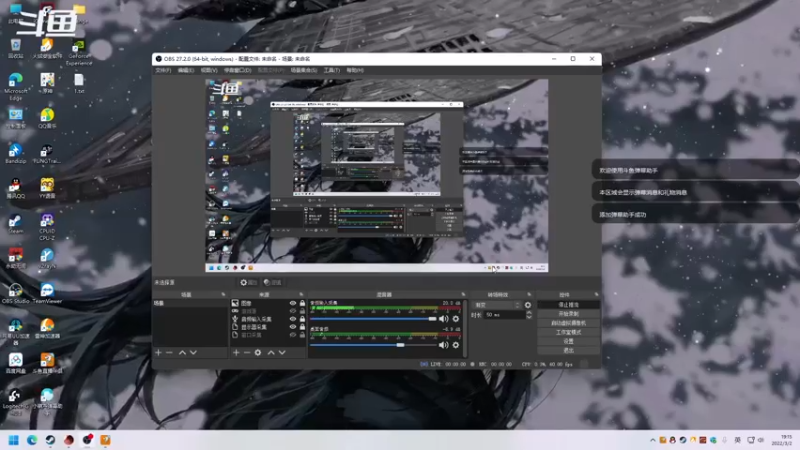Click 退出 exit button in Controls
Viewport: 800px width, 450px height.
[x=568, y=351]
